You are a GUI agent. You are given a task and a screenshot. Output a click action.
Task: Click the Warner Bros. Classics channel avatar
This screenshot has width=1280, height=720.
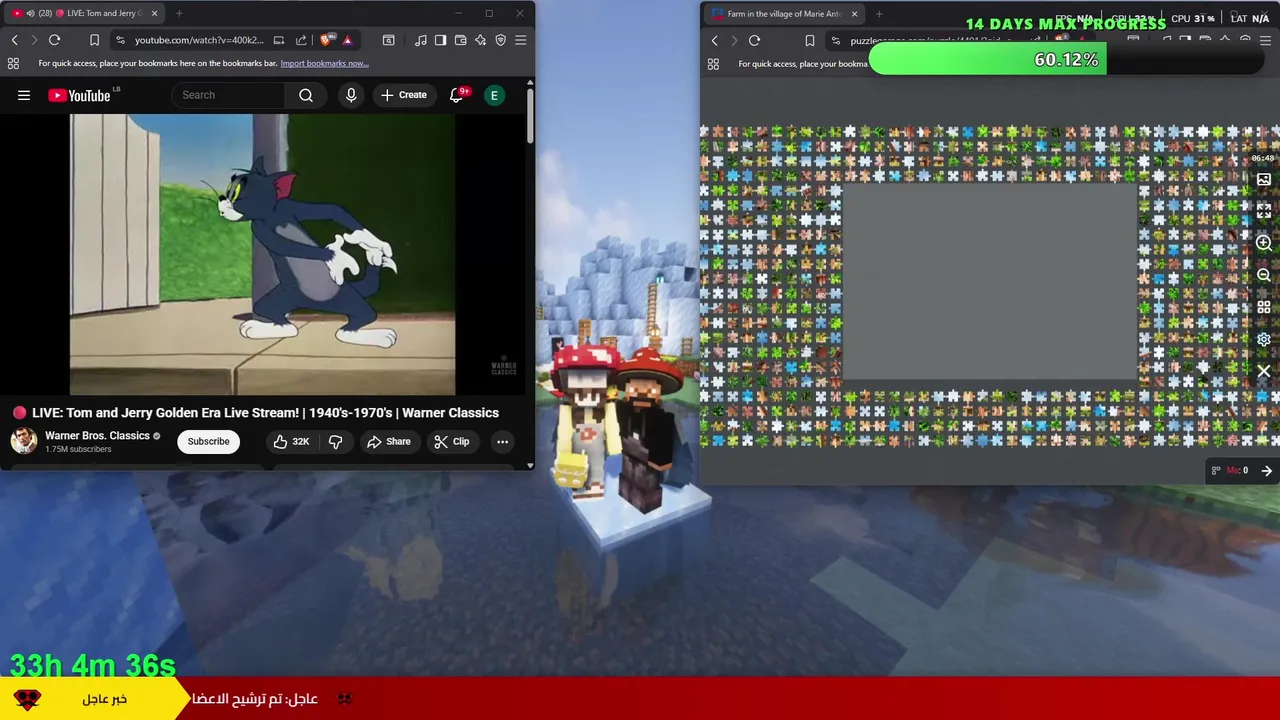pyautogui.click(x=24, y=441)
